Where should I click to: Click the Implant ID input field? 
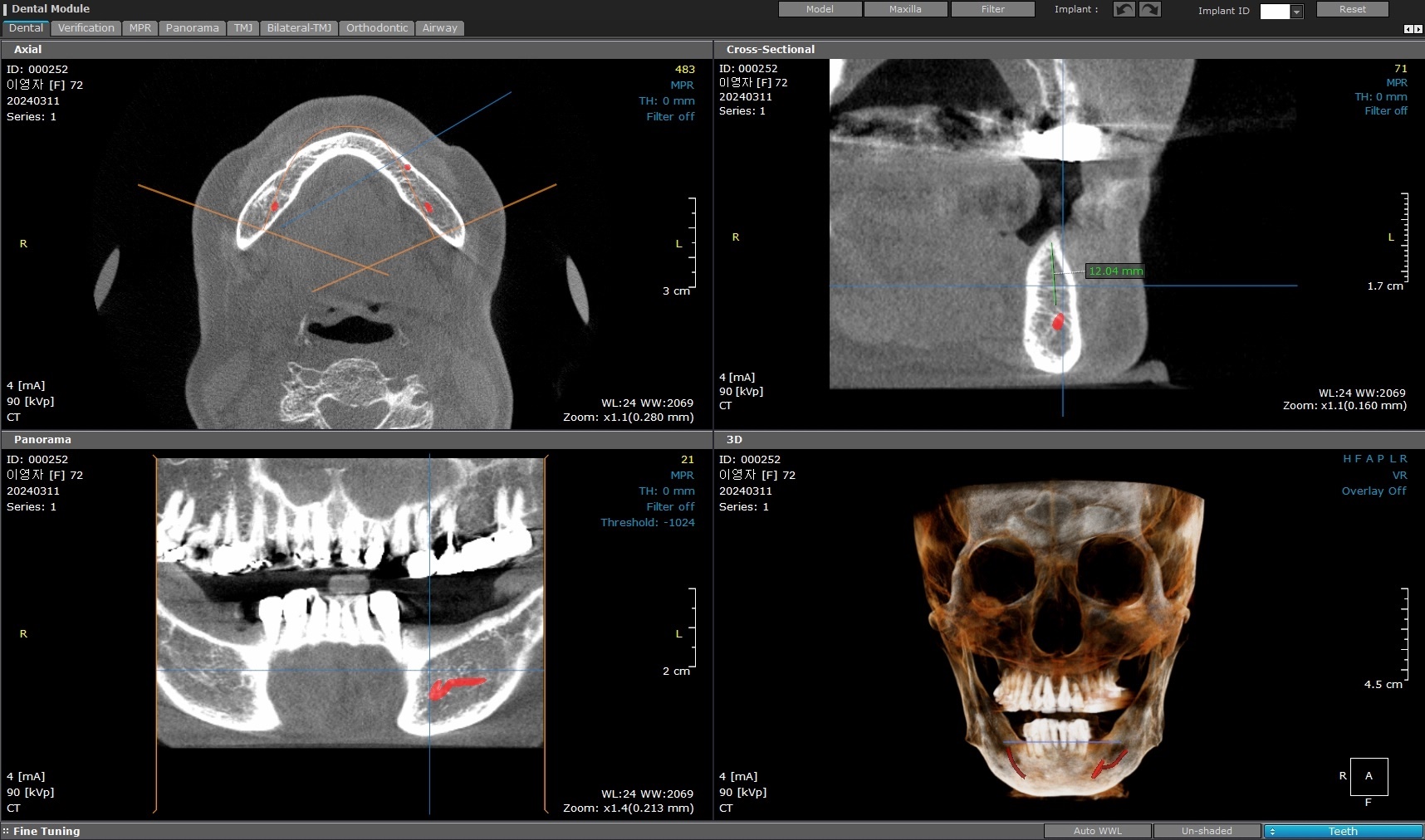click(1275, 12)
